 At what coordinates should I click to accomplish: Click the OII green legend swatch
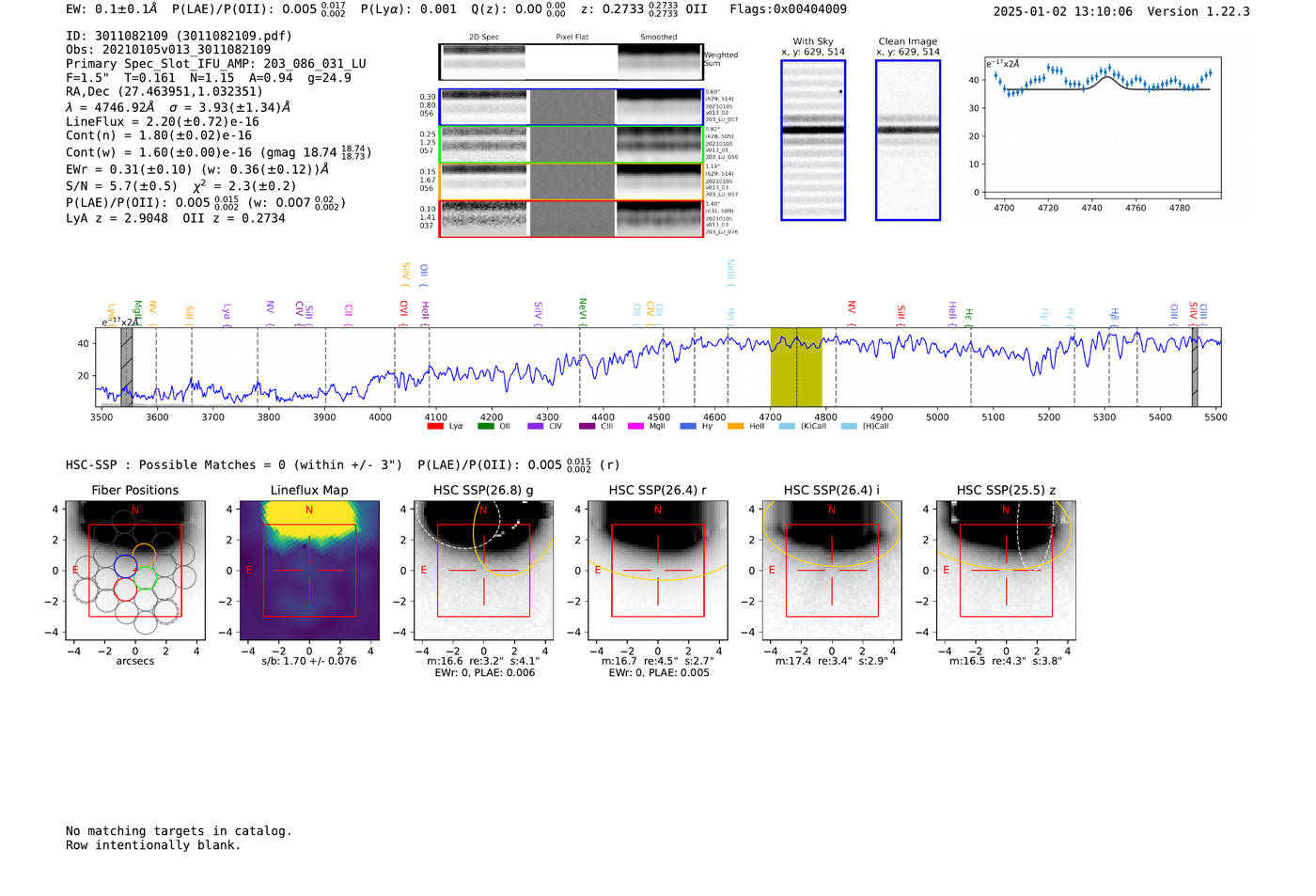tap(485, 426)
